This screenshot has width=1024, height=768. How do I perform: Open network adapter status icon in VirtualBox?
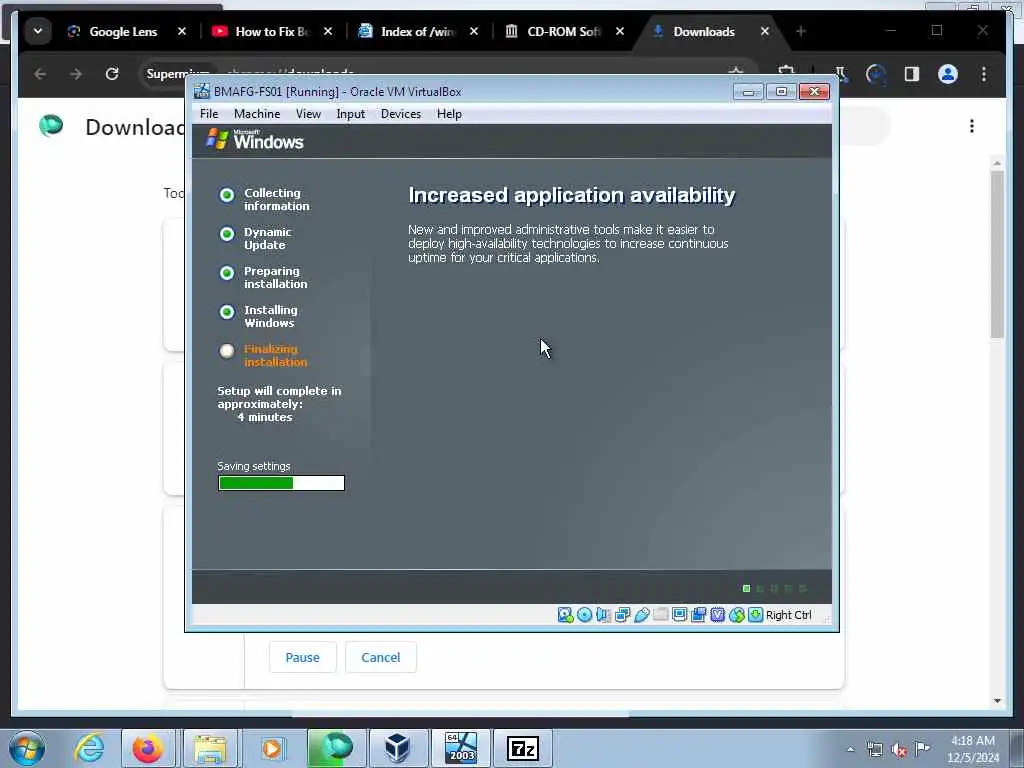tap(622, 615)
